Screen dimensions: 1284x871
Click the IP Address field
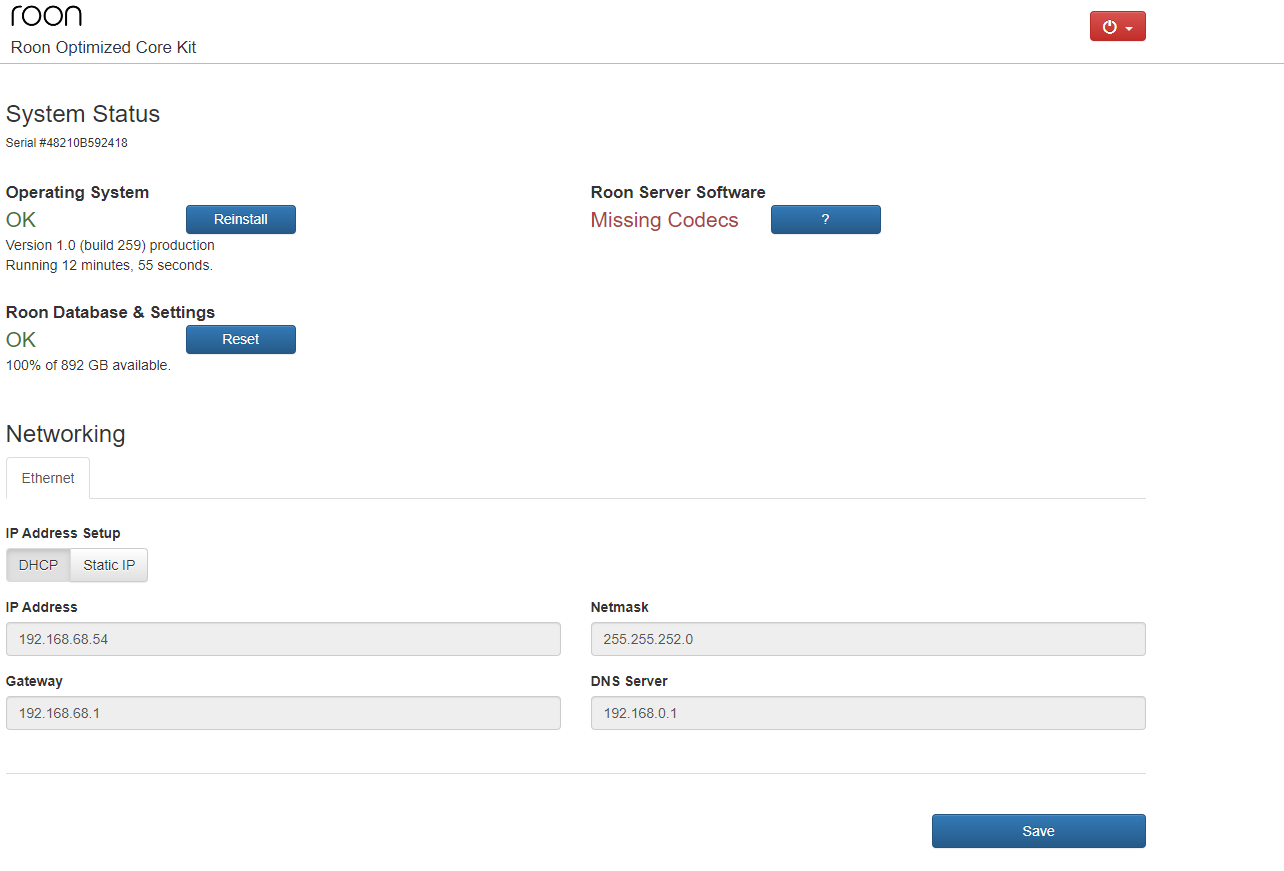[x=283, y=639]
